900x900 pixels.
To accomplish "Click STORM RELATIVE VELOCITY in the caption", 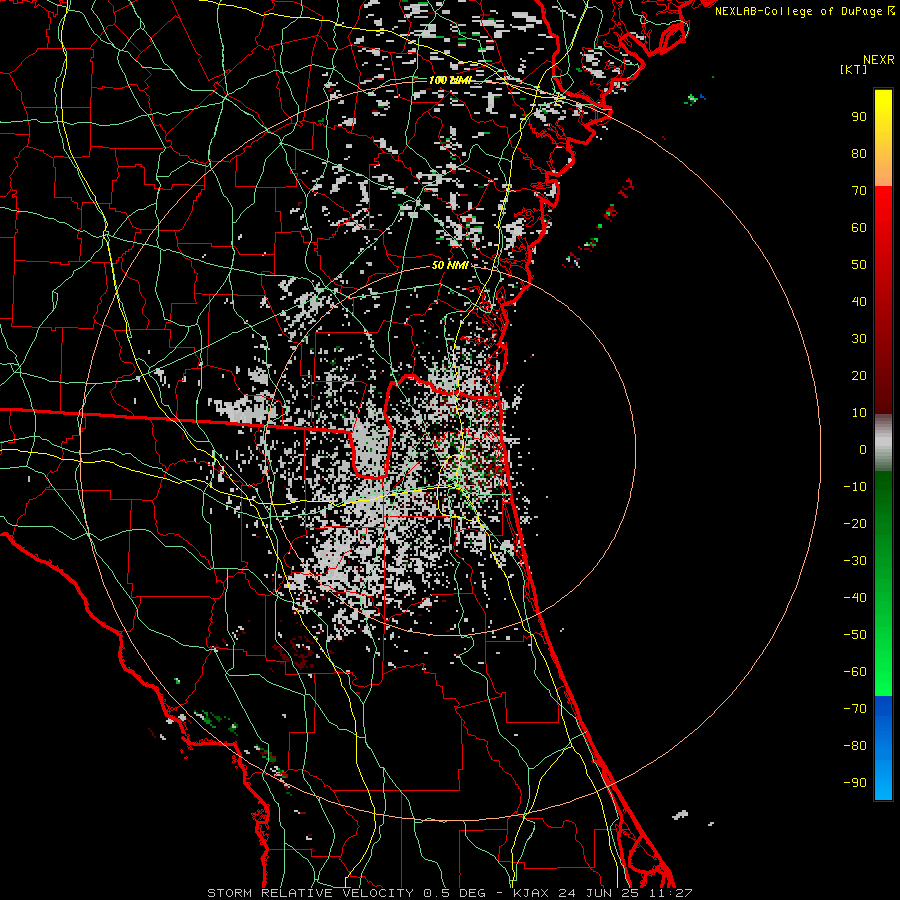I will [310, 893].
